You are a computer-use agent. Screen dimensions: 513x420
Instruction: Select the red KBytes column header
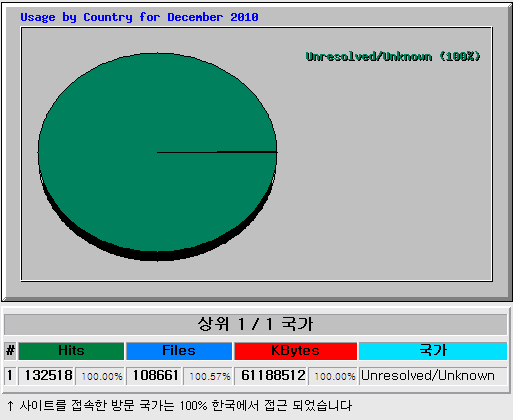coord(295,351)
